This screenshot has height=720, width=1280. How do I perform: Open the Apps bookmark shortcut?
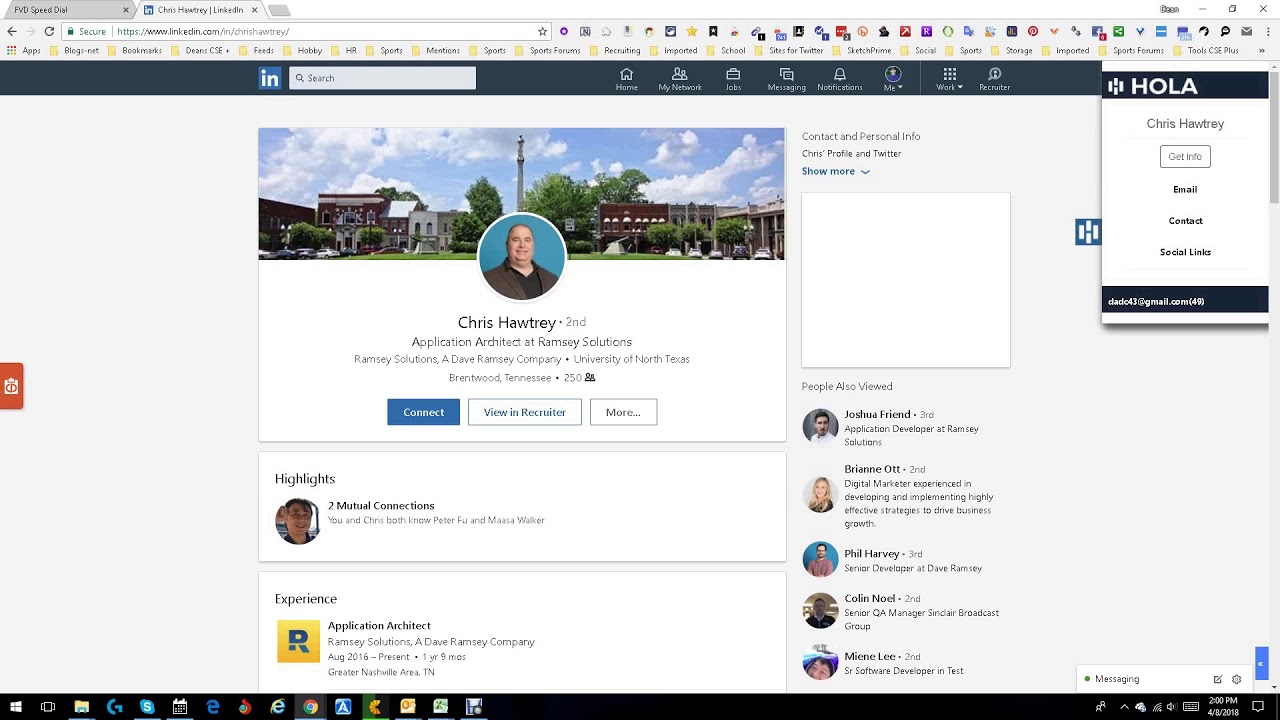[23, 50]
